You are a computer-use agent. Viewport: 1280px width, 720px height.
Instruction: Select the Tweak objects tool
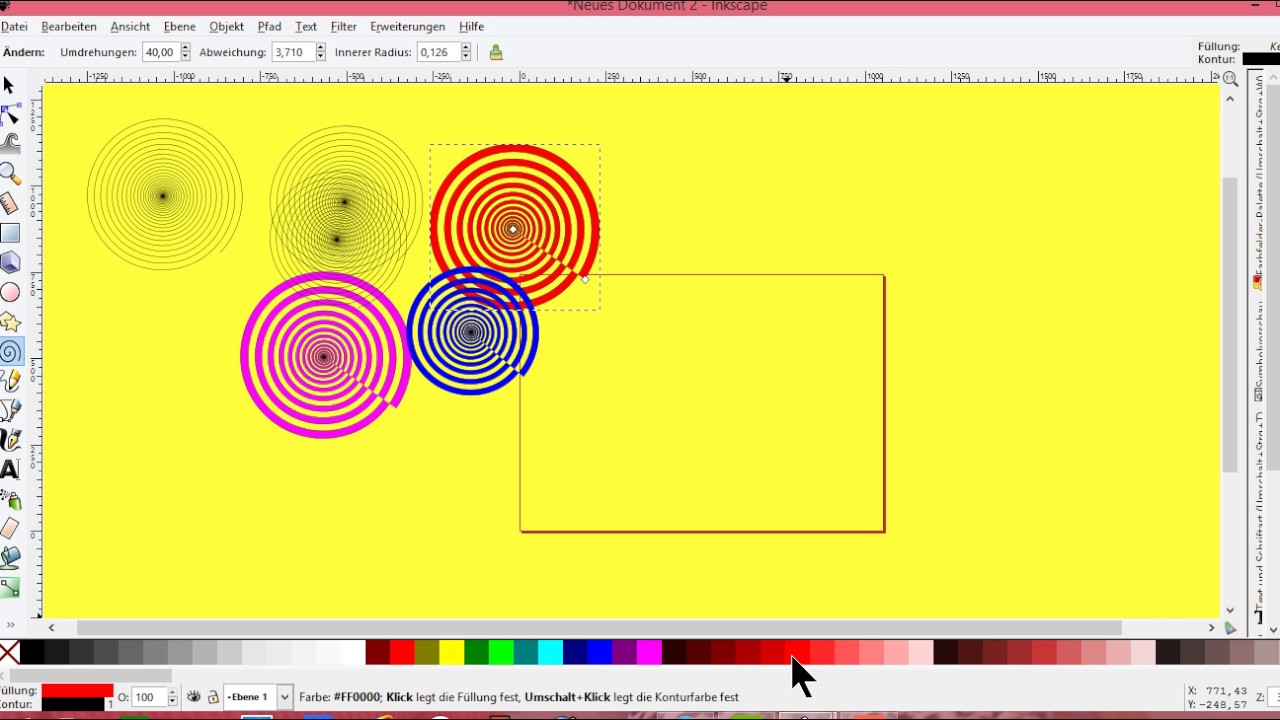point(9,143)
